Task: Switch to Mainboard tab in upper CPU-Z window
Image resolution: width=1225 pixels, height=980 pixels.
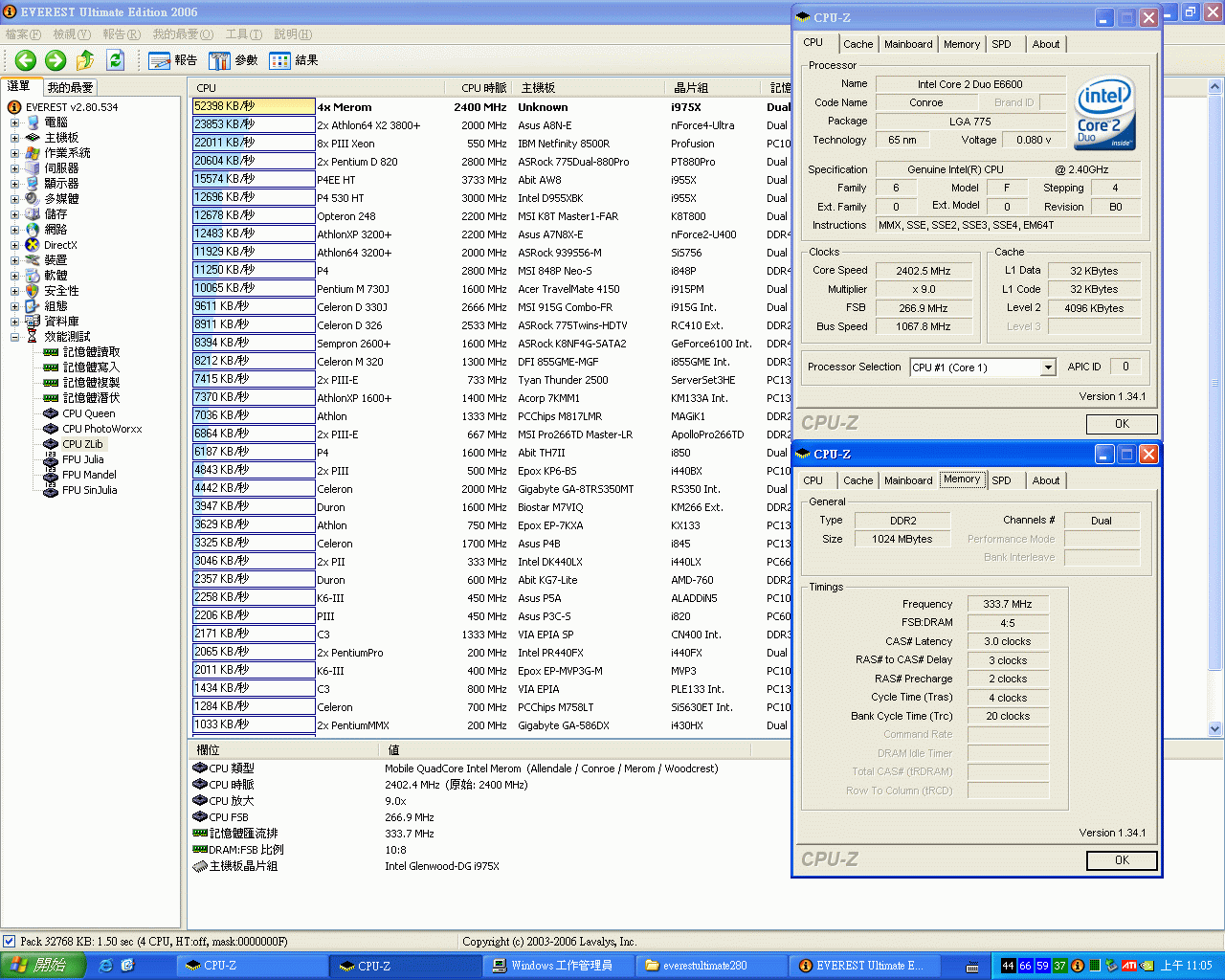Action: point(908,44)
